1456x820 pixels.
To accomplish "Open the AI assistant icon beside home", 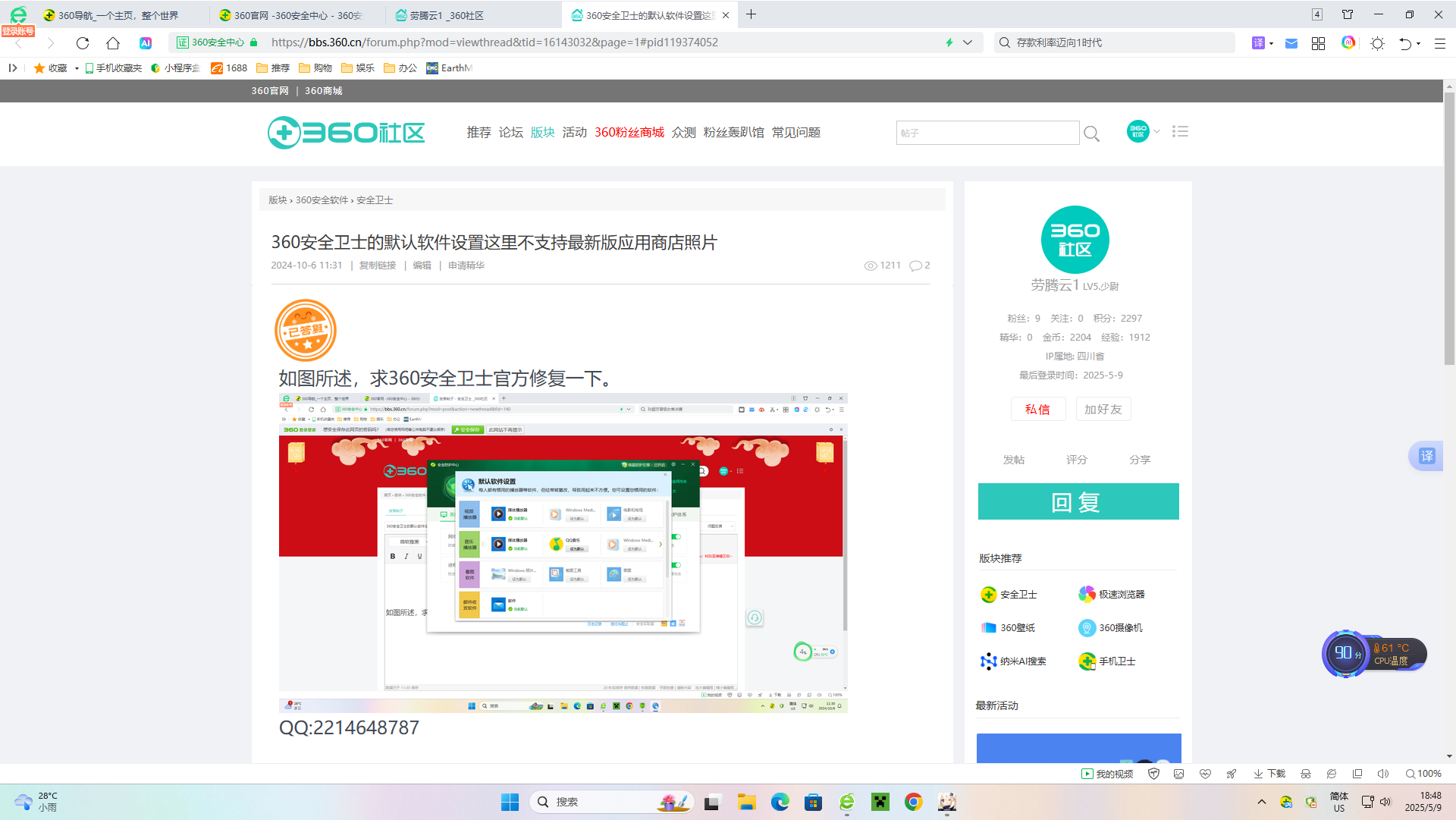I will pos(146,43).
